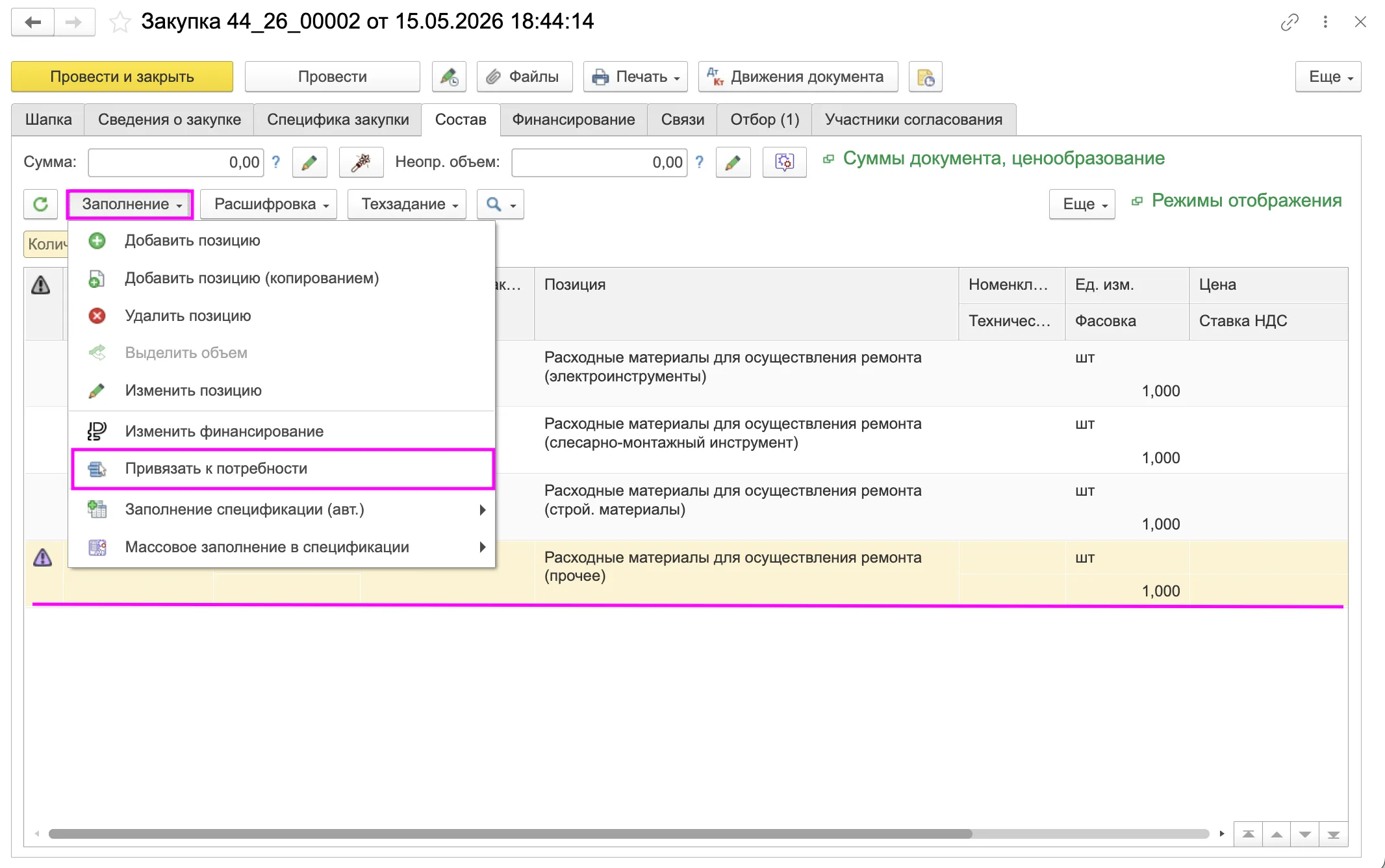
Task: Click the Провести и закрыть button
Action: click(122, 77)
